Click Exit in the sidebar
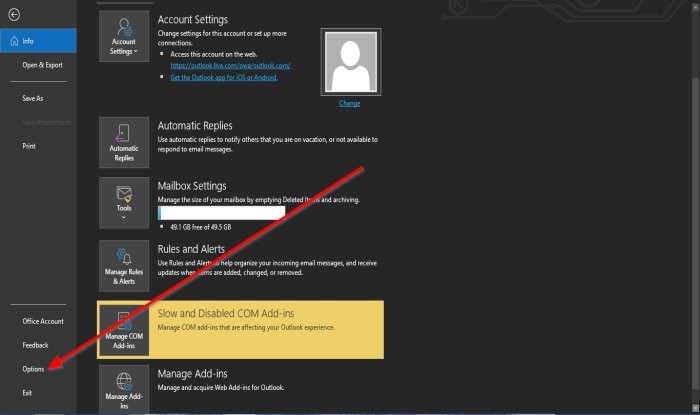Image resolution: width=700 pixels, height=415 pixels. pos(27,393)
